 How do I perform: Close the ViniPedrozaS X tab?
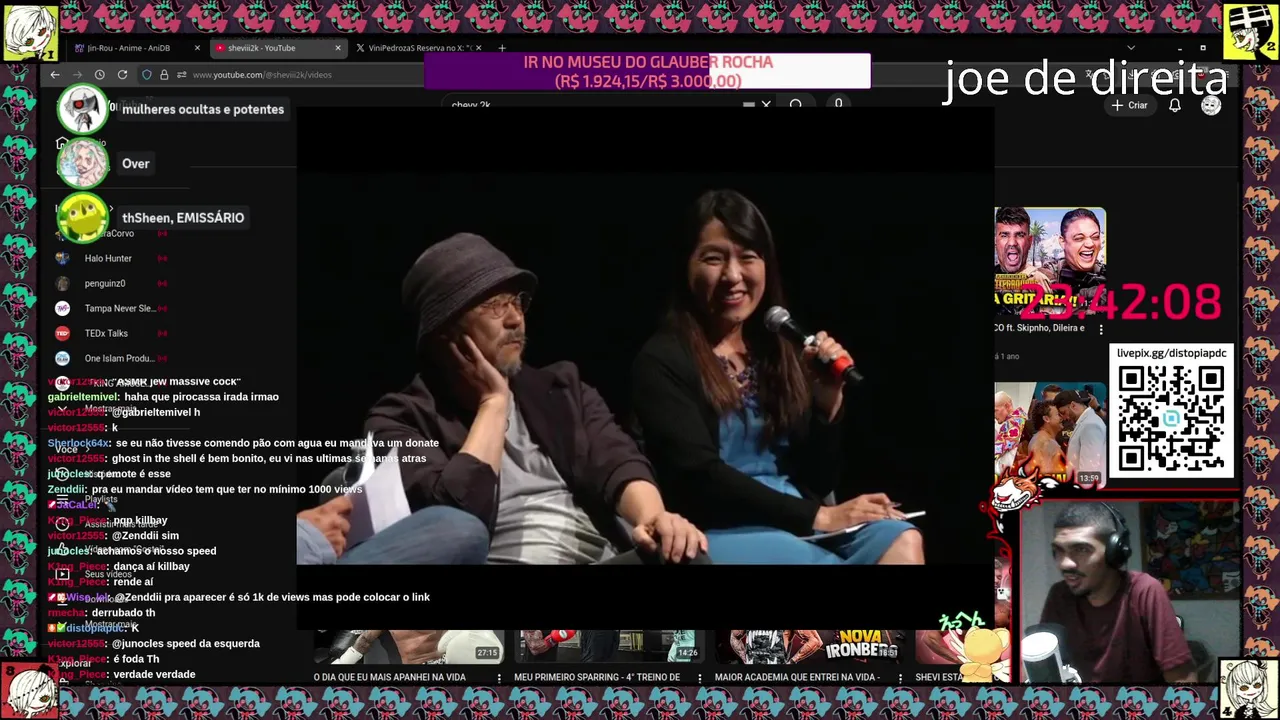click(478, 48)
